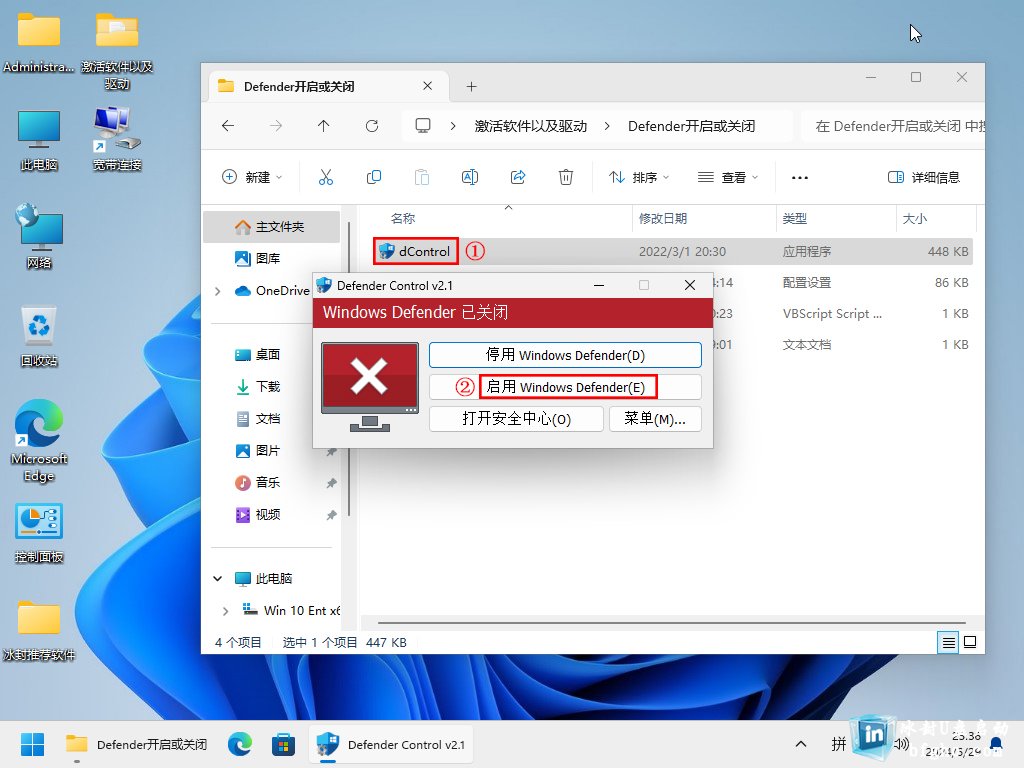Click the Explorer search box

[x=895, y=126]
